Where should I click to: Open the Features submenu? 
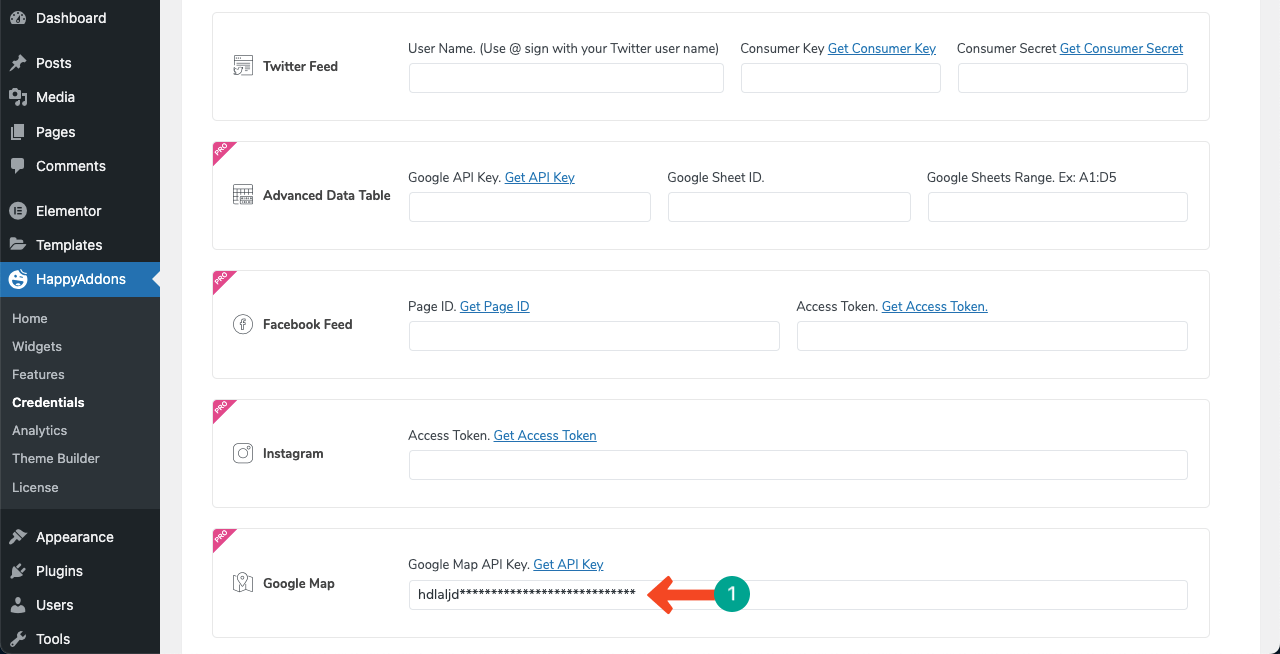(x=38, y=374)
